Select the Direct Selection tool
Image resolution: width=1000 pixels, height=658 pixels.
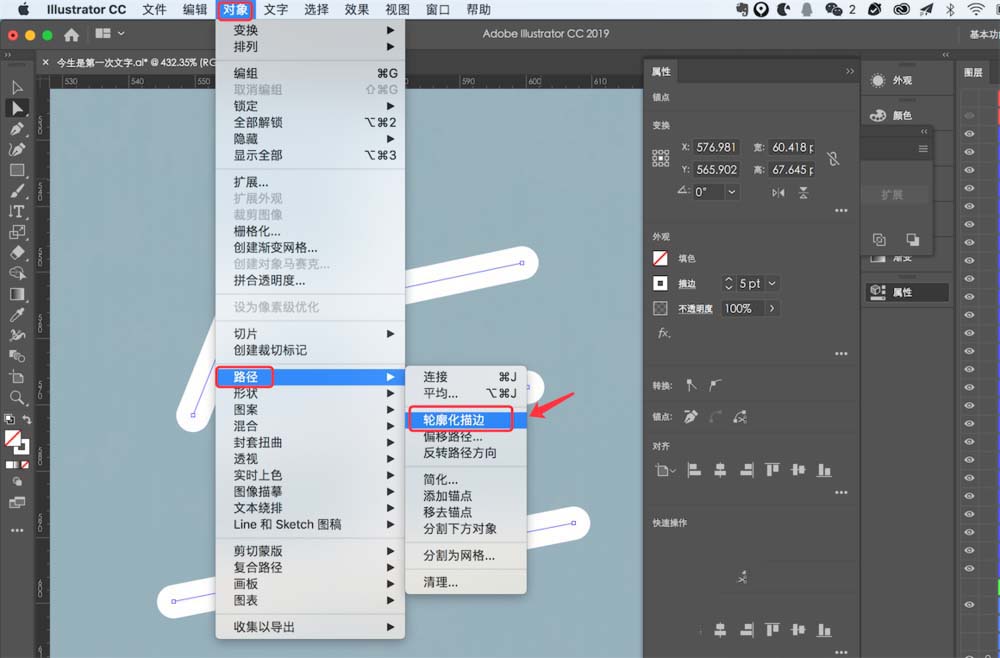(x=17, y=108)
